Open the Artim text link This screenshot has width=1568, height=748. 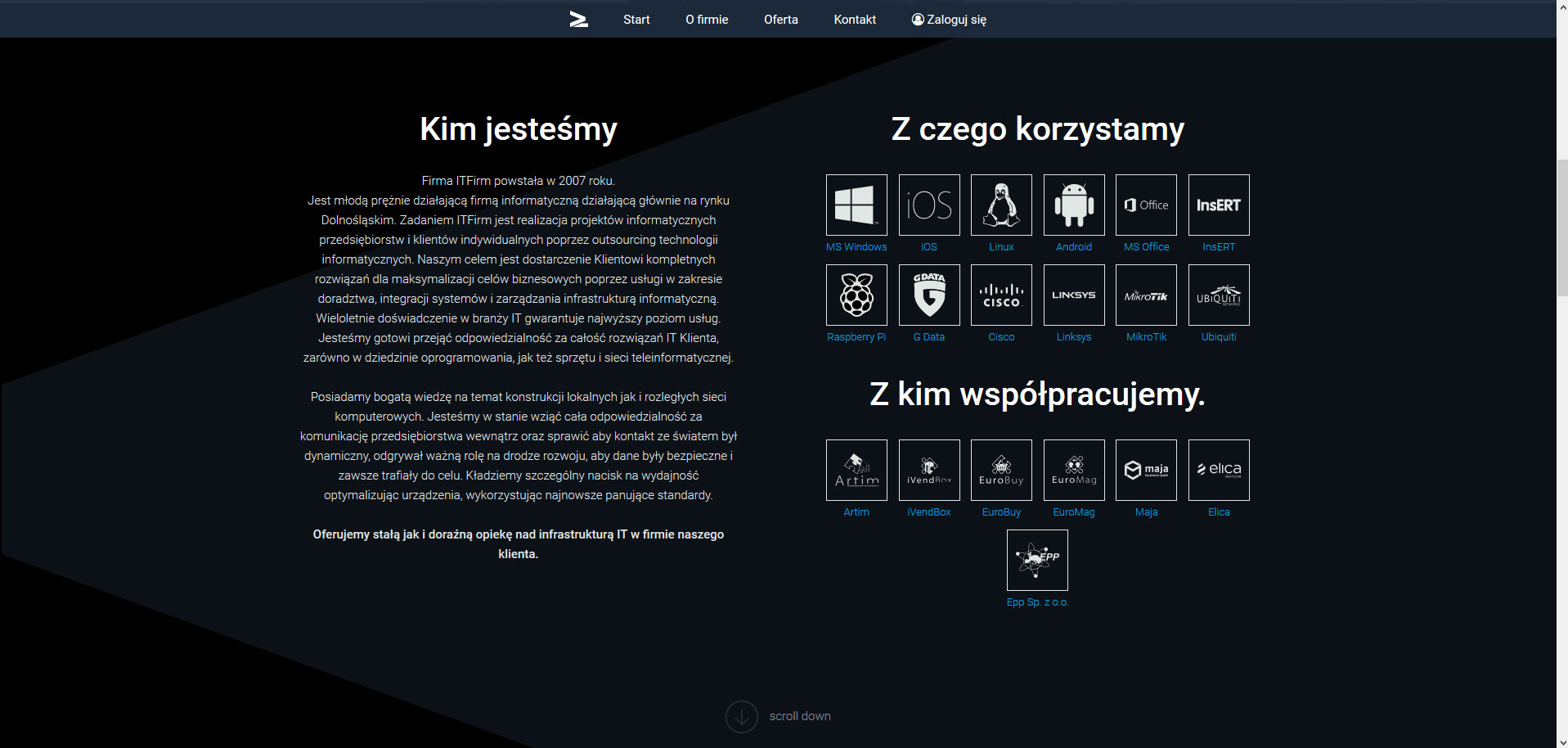856,511
